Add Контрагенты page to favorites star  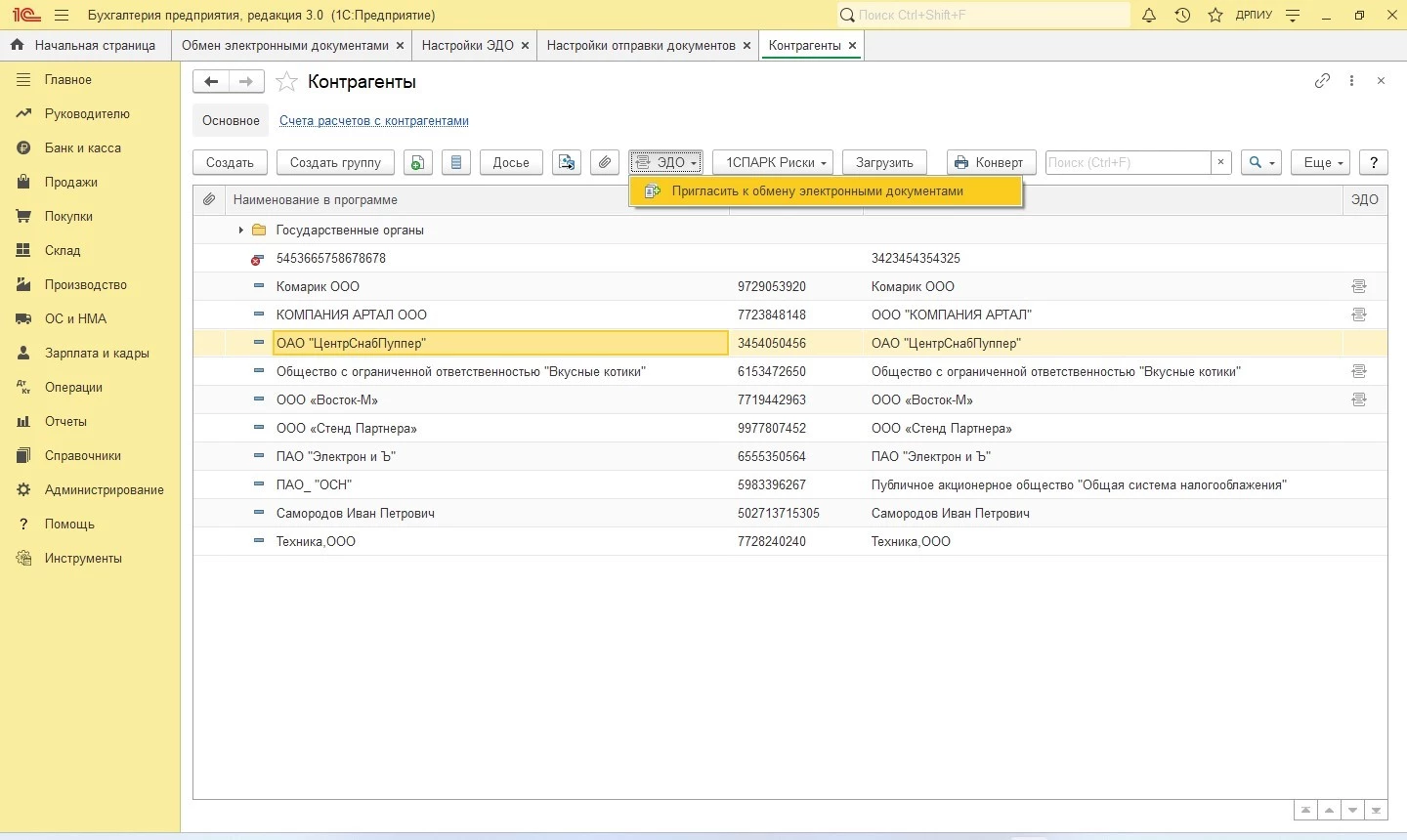tap(286, 82)
